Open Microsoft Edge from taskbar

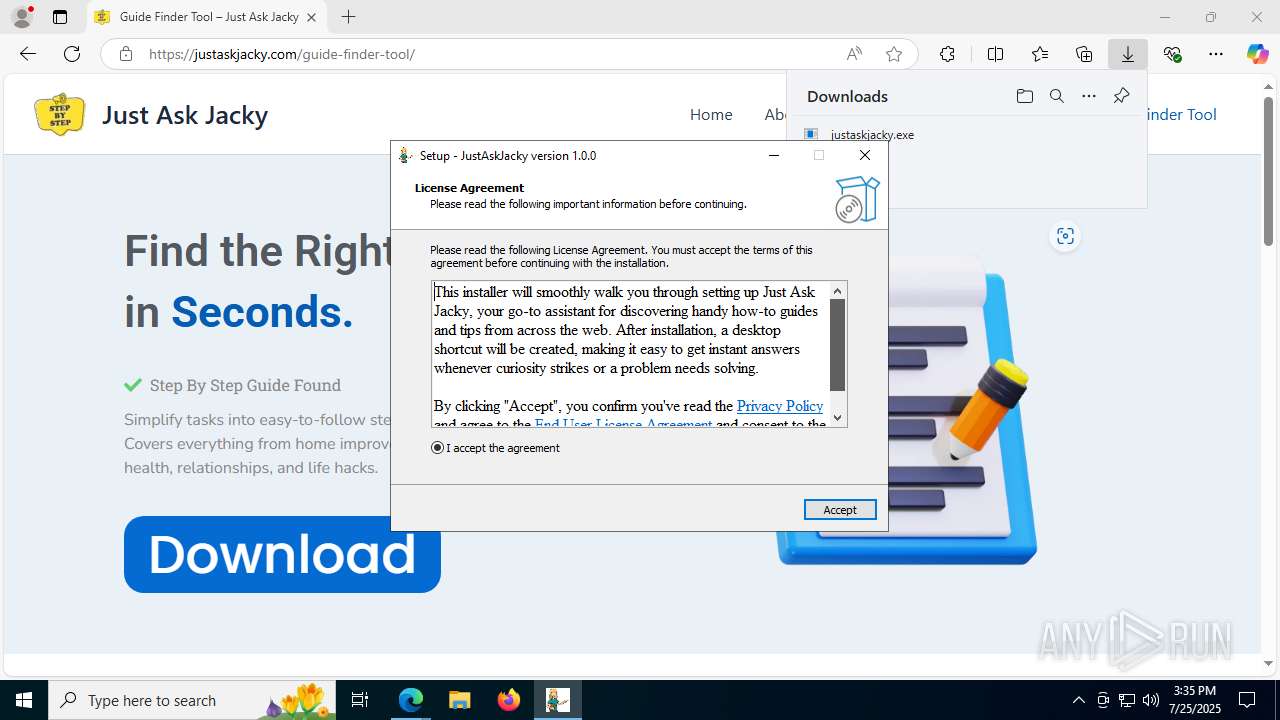[411, 700]
